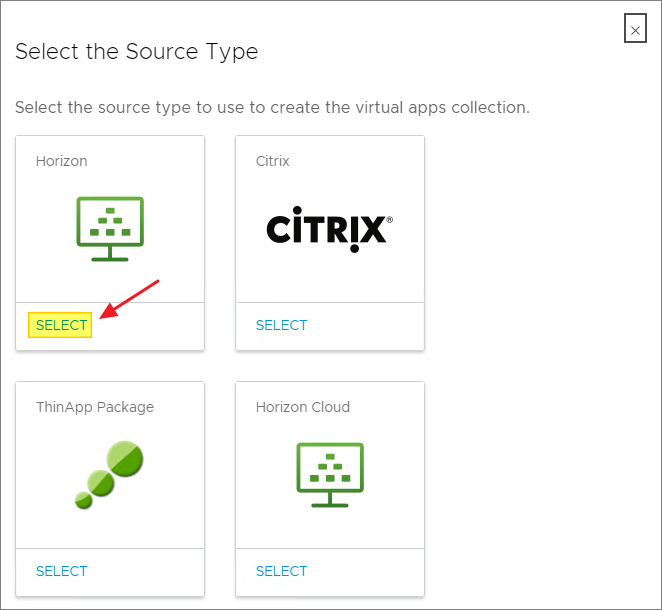Hit SELECT on the Horizon Cloud card
The width and height of the screenshot is (662, 610).
pyautogui.click(x=281, y=571)
